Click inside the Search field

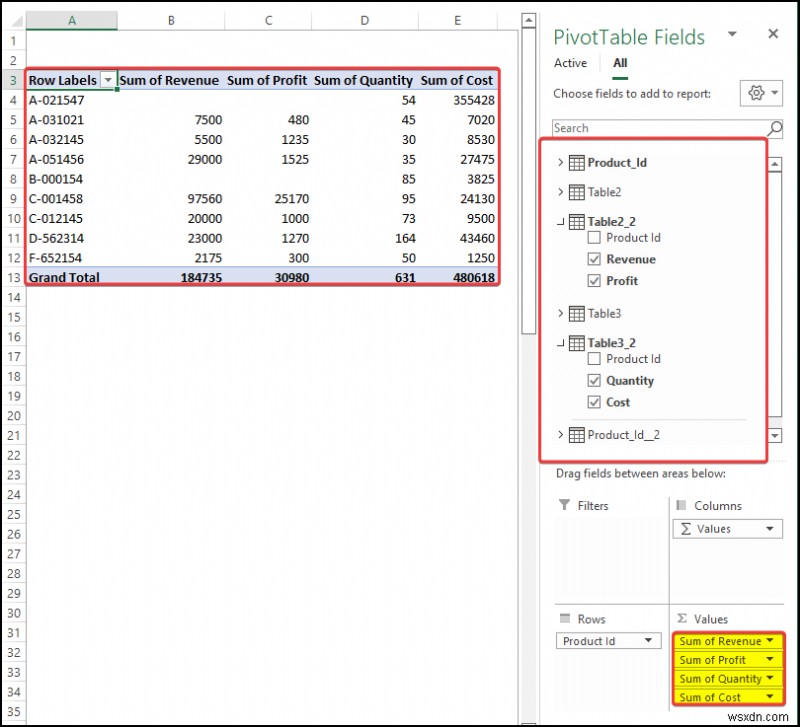point(650,128)
